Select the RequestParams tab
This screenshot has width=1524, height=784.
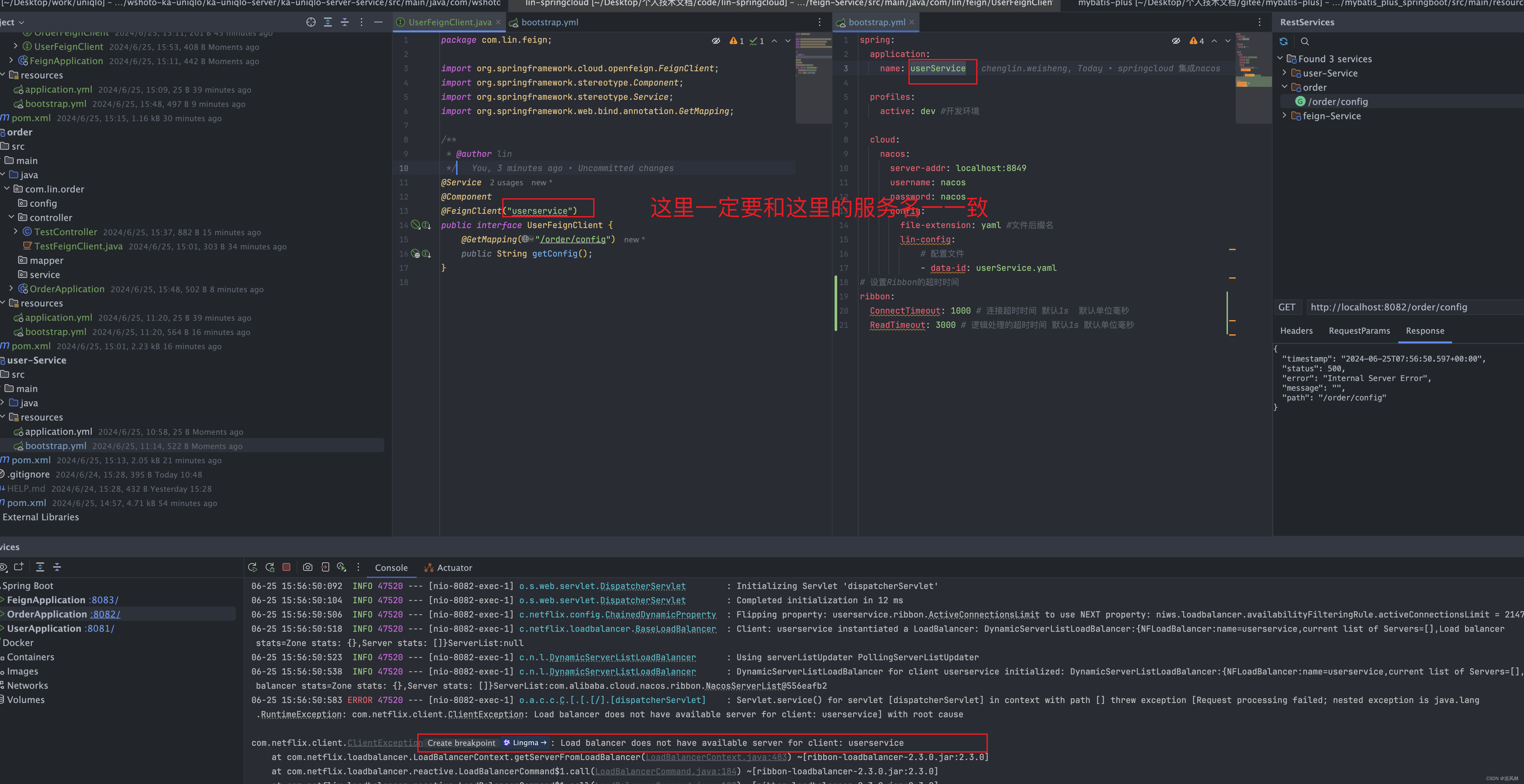(1359, 331)
